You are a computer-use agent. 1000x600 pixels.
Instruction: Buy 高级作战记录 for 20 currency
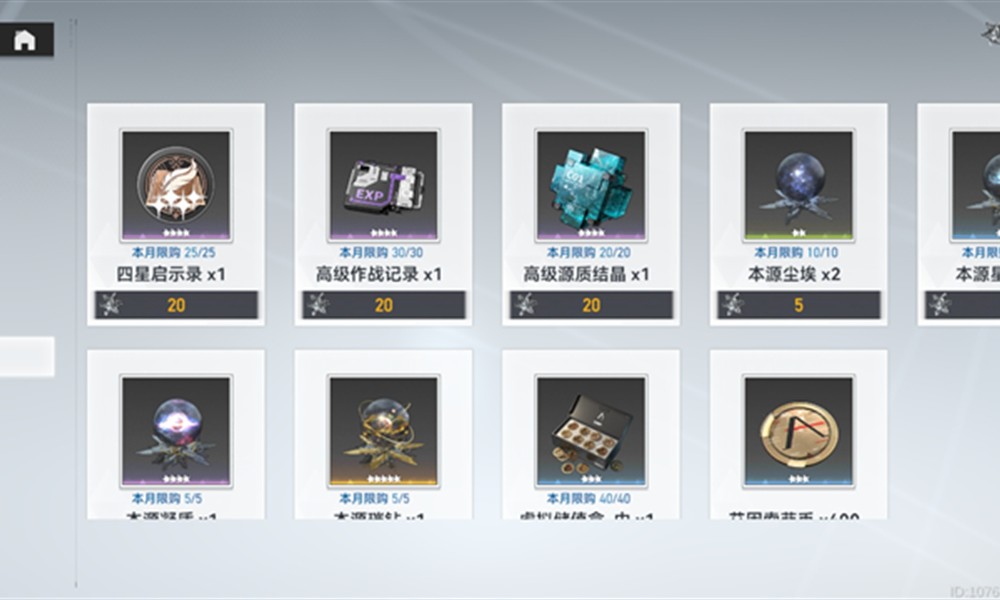[x=383, y=305]
